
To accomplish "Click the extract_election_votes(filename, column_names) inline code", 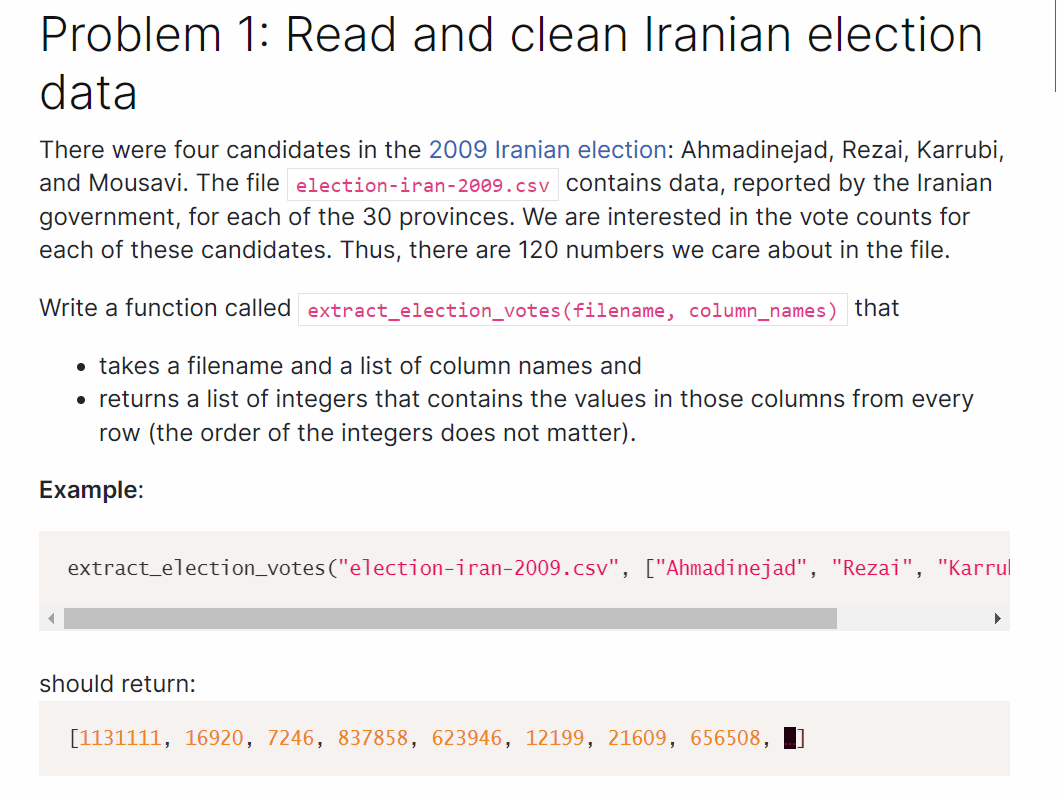I will pyautogui.click(x=573, y=310).
